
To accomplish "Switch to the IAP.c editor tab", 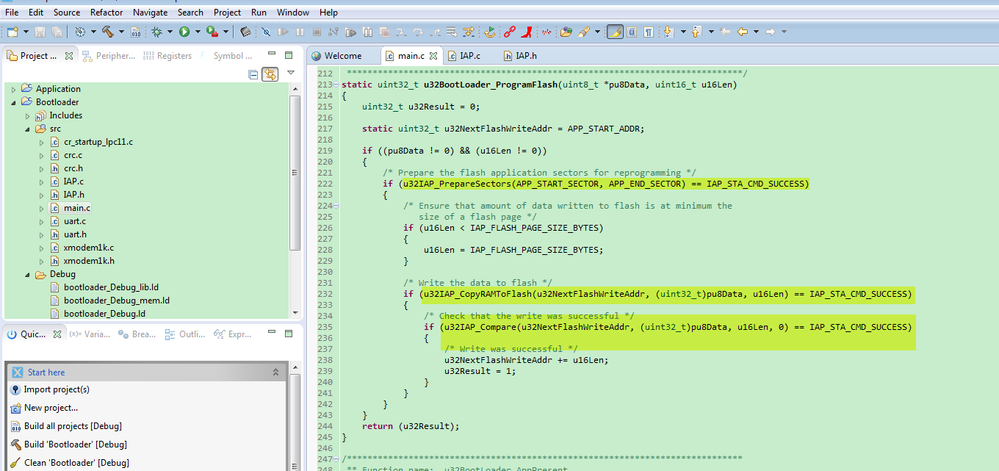I will tap(463, 55).
